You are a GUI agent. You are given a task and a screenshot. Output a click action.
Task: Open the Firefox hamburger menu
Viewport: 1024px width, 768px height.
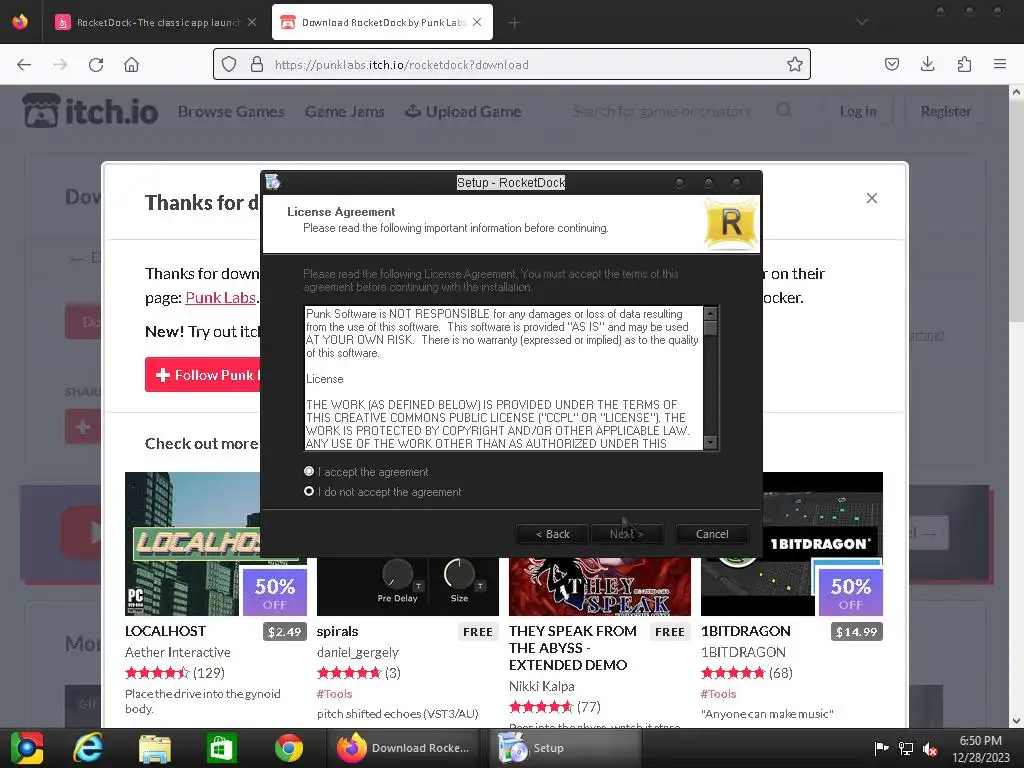[1000, 64]
